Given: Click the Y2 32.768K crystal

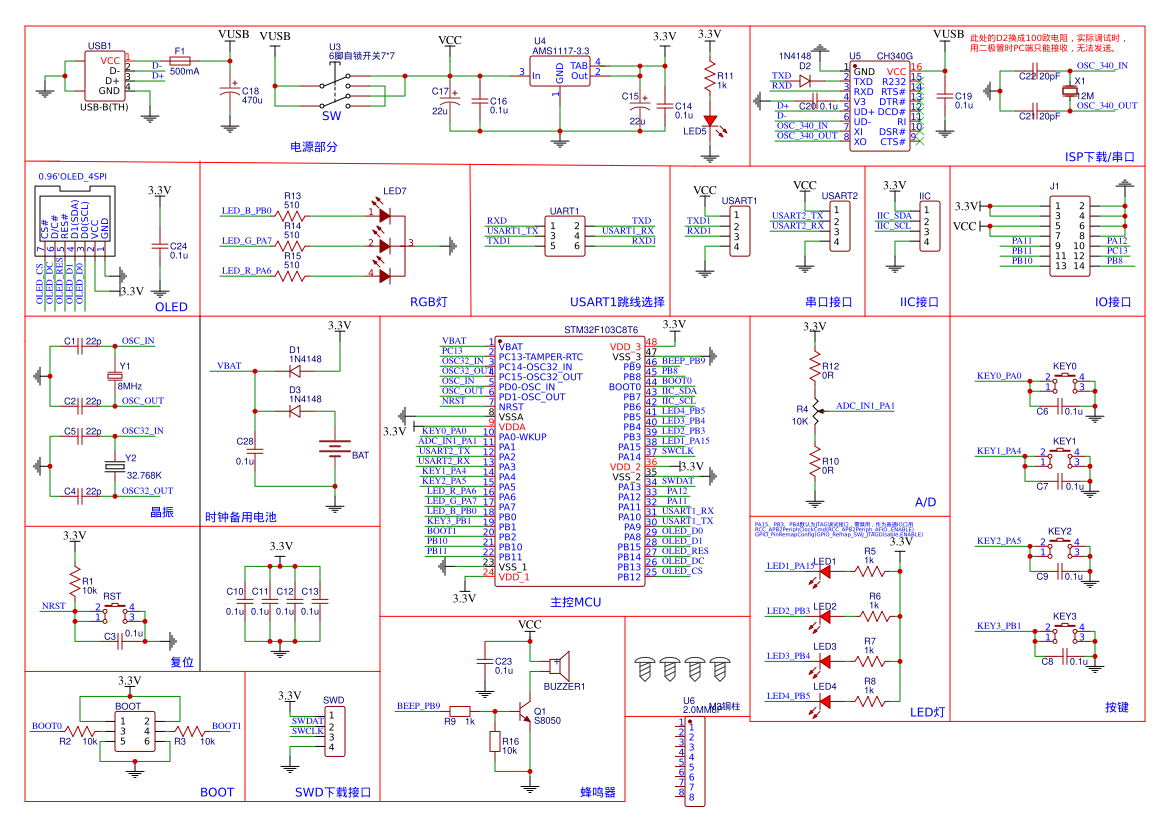Looking at the screenshot, I should click(x=114, y=467).
